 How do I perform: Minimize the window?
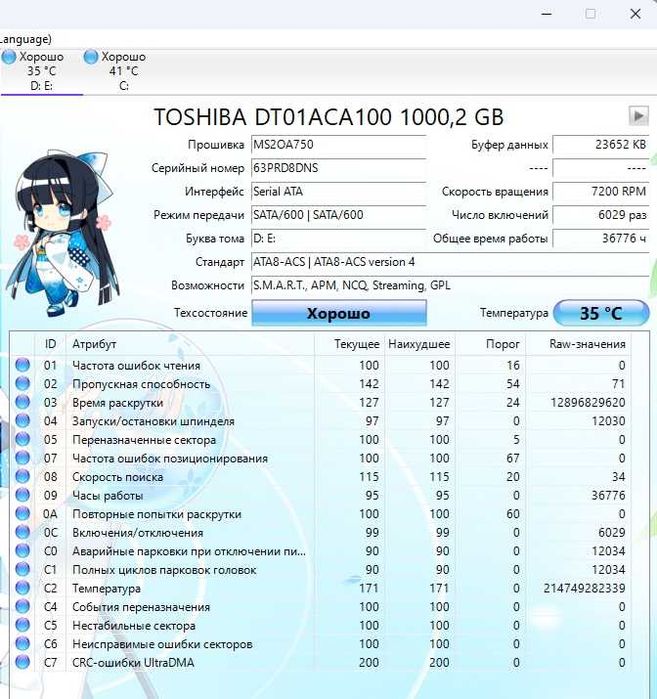[547, 14]
